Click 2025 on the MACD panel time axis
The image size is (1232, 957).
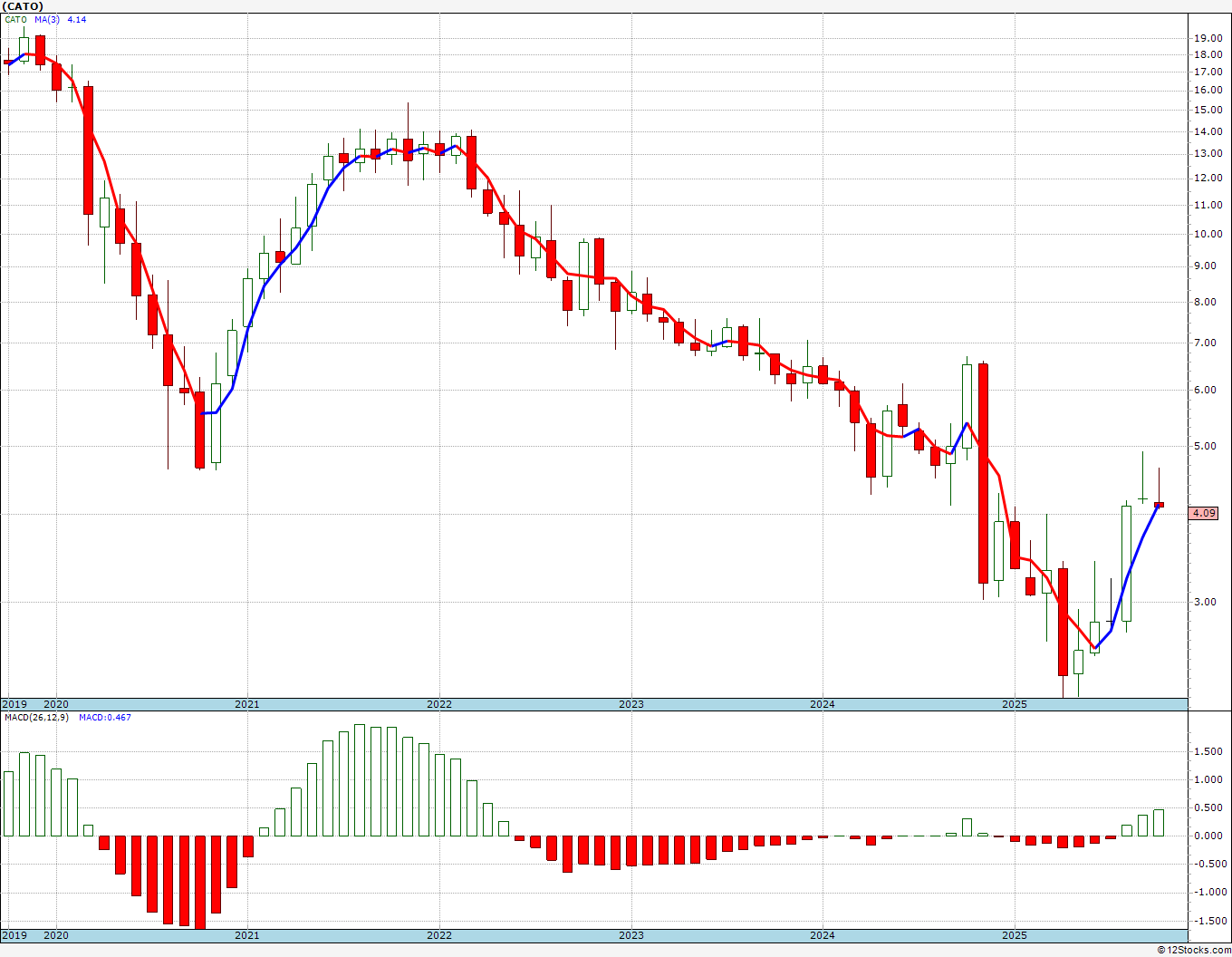coord(1015,935)
